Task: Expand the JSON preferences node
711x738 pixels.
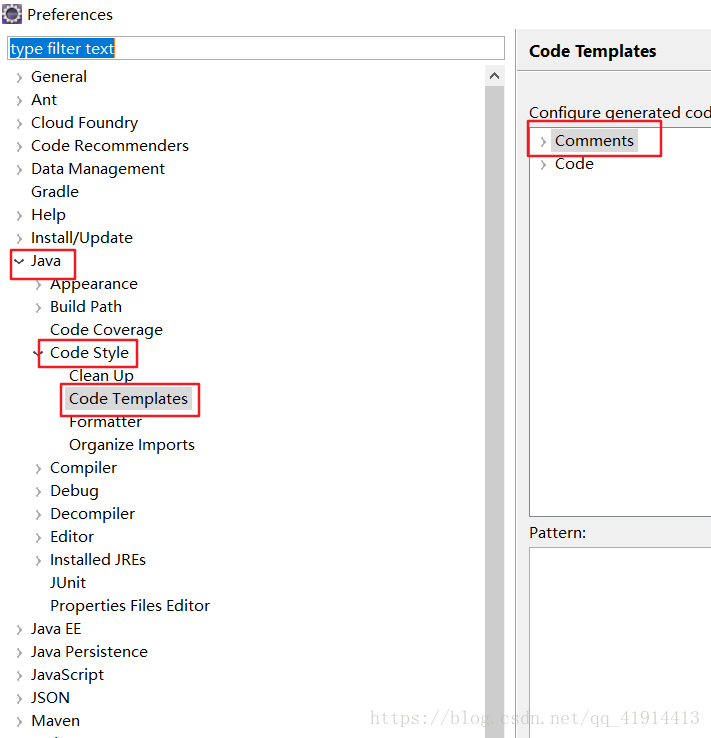Action: point(19,699)
